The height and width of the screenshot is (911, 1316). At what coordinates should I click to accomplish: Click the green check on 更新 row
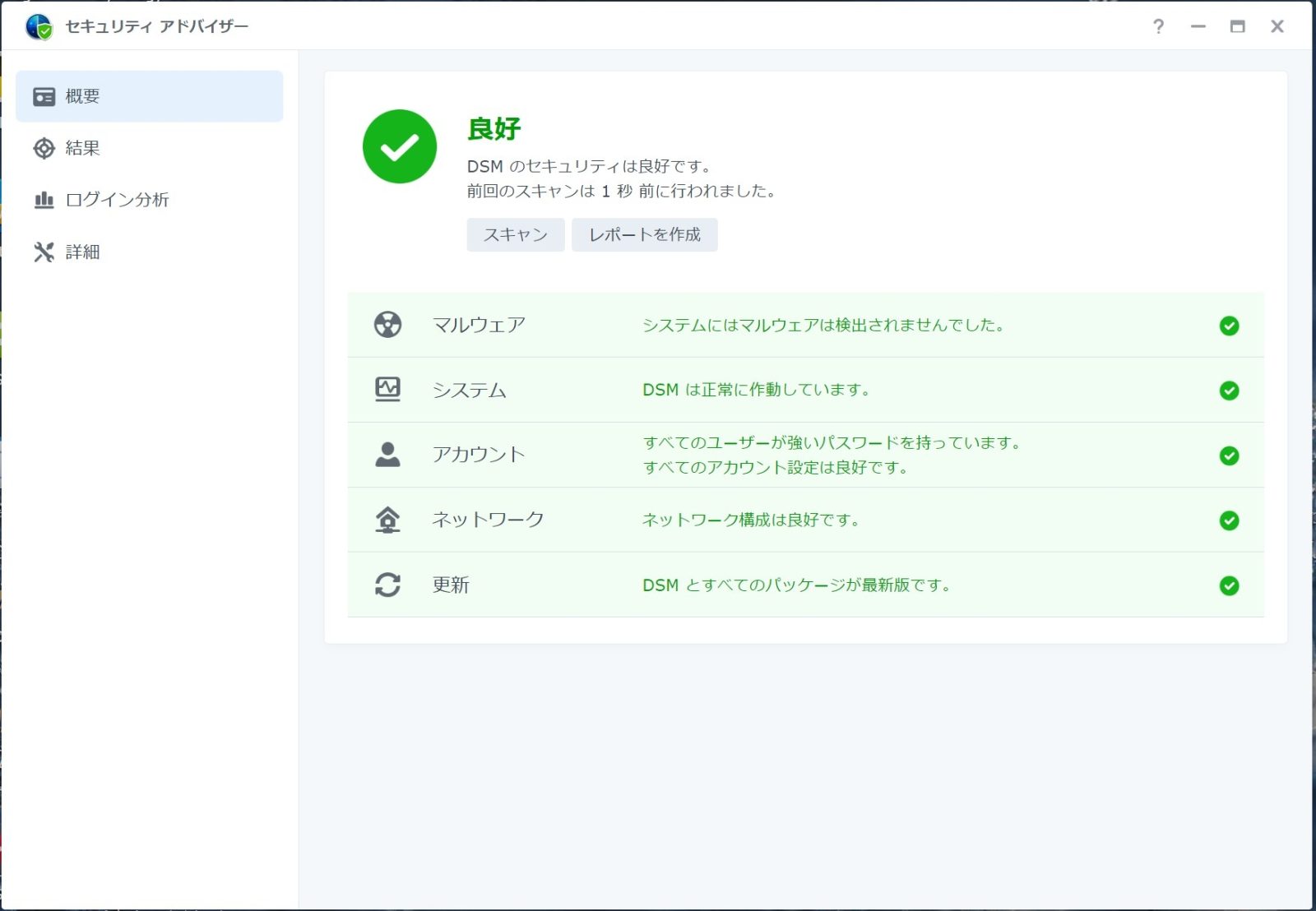click(x=1229, y=585)
